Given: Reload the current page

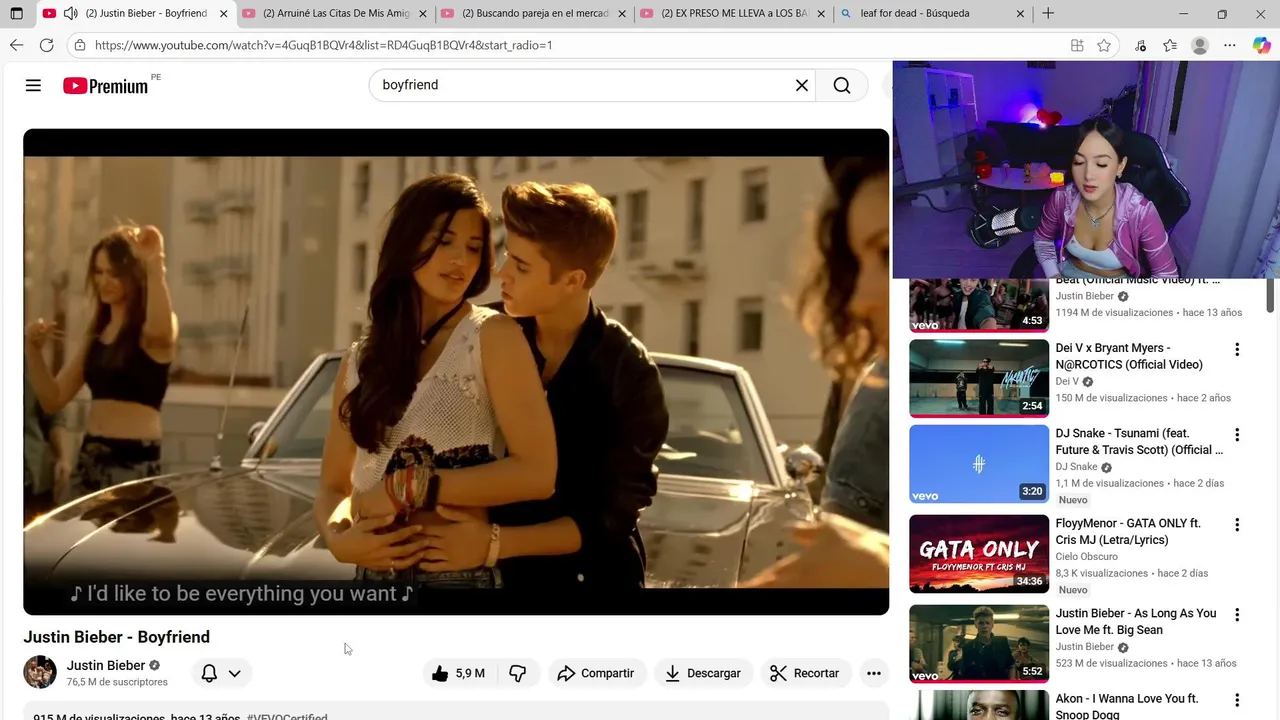Looking at the screenshot, I should [46, 45].
